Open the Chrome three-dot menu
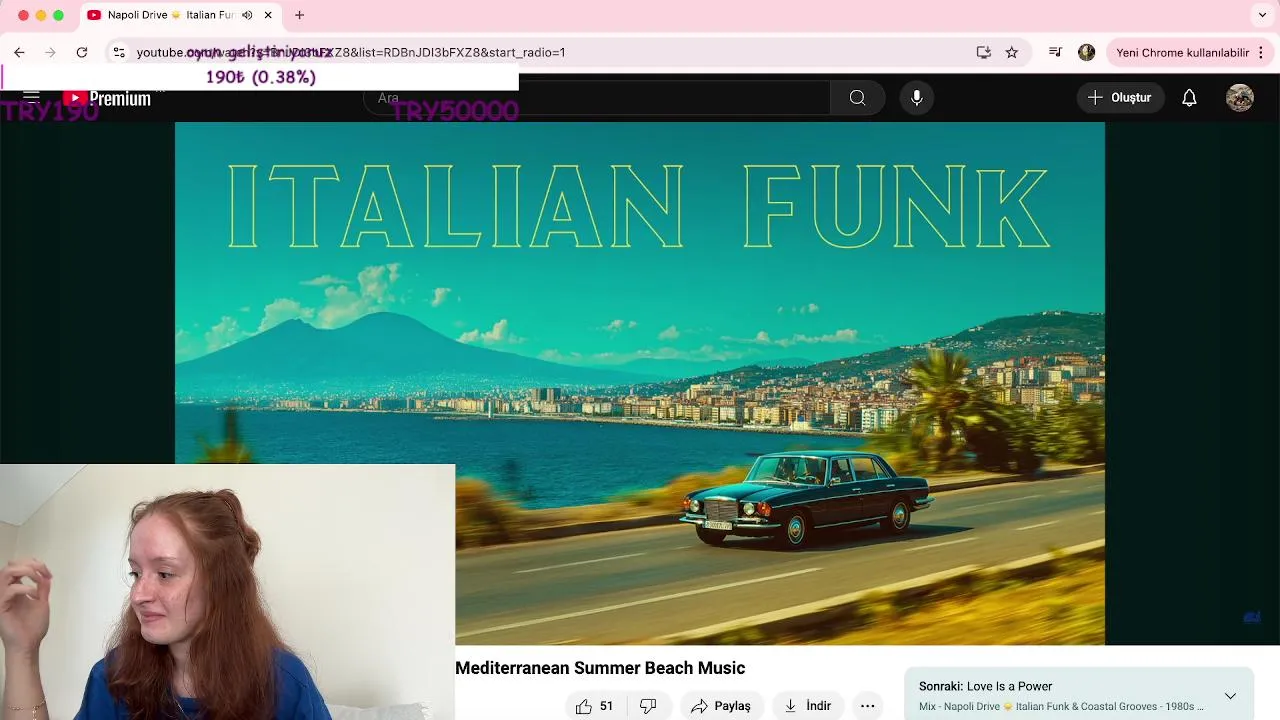 1261,52
